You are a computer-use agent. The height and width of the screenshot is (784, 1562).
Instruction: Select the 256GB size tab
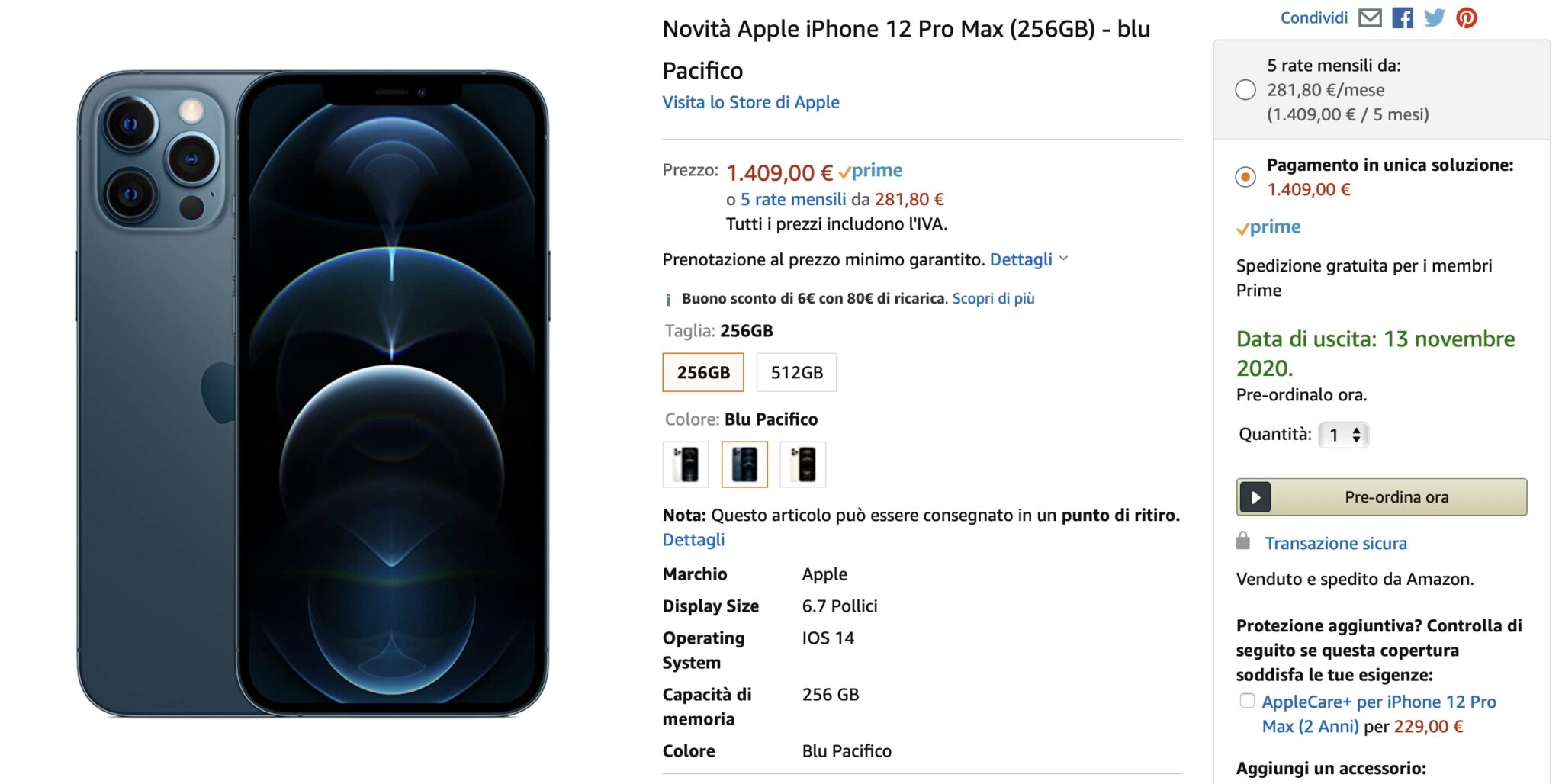click(x=702, y=372)
